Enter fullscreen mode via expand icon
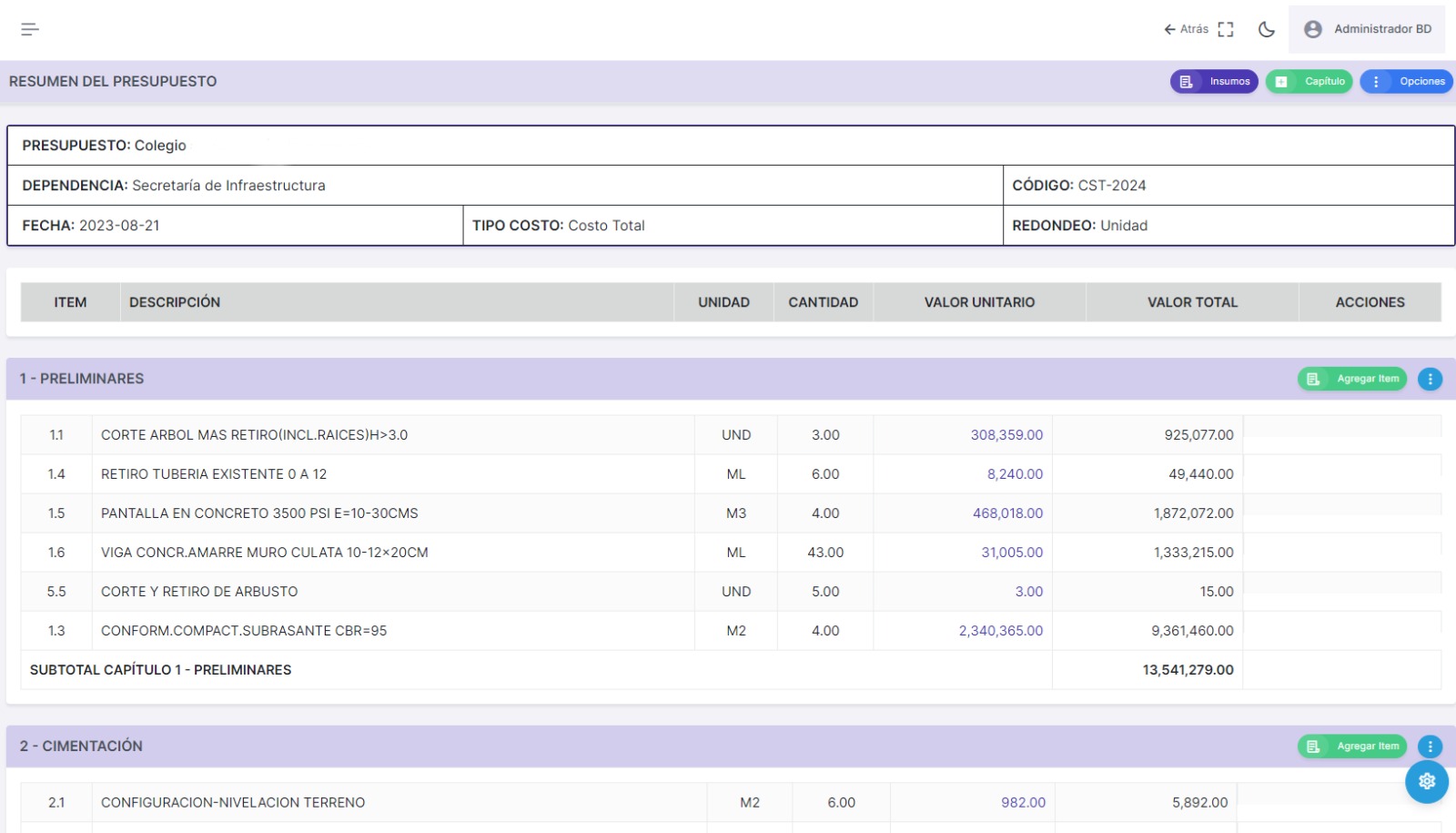This screenshot has height=833, width=1456. [1226, 29]
